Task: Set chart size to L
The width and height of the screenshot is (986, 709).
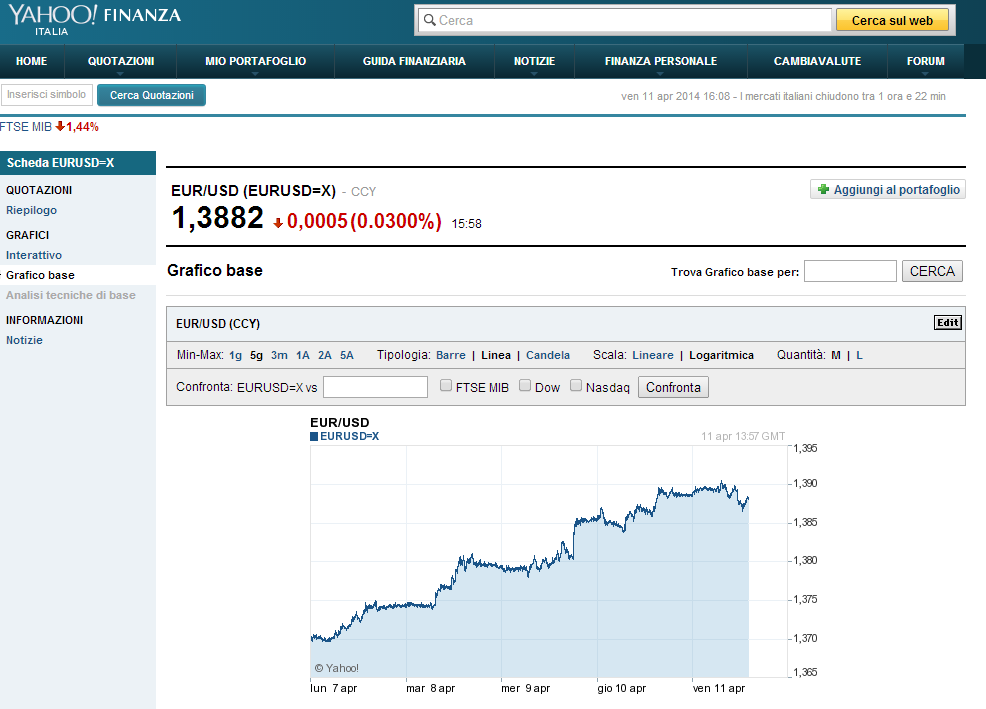Action: coord(859,355)
